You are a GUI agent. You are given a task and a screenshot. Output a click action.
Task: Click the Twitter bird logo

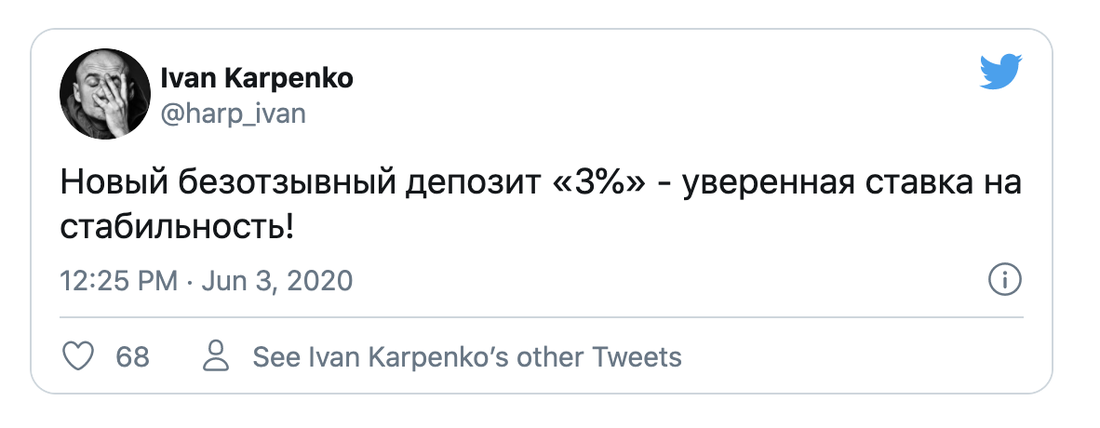point(1001,73)
